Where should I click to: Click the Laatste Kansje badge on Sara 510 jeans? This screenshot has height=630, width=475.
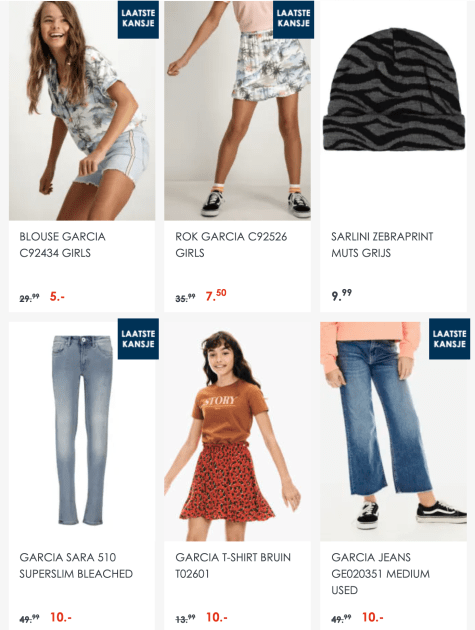coord(138,339)
